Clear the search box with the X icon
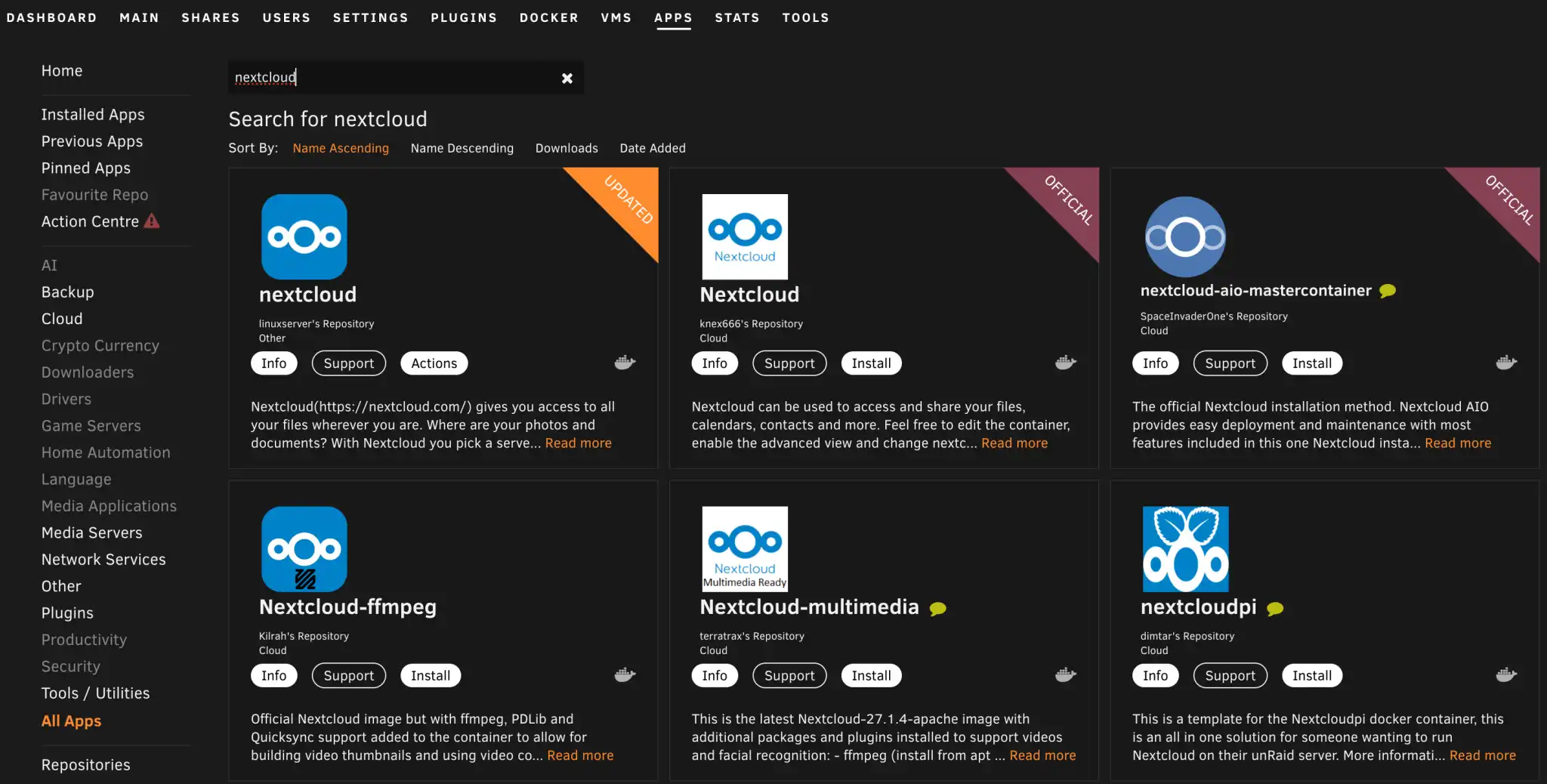1547x784 pixels. (567, 78)
